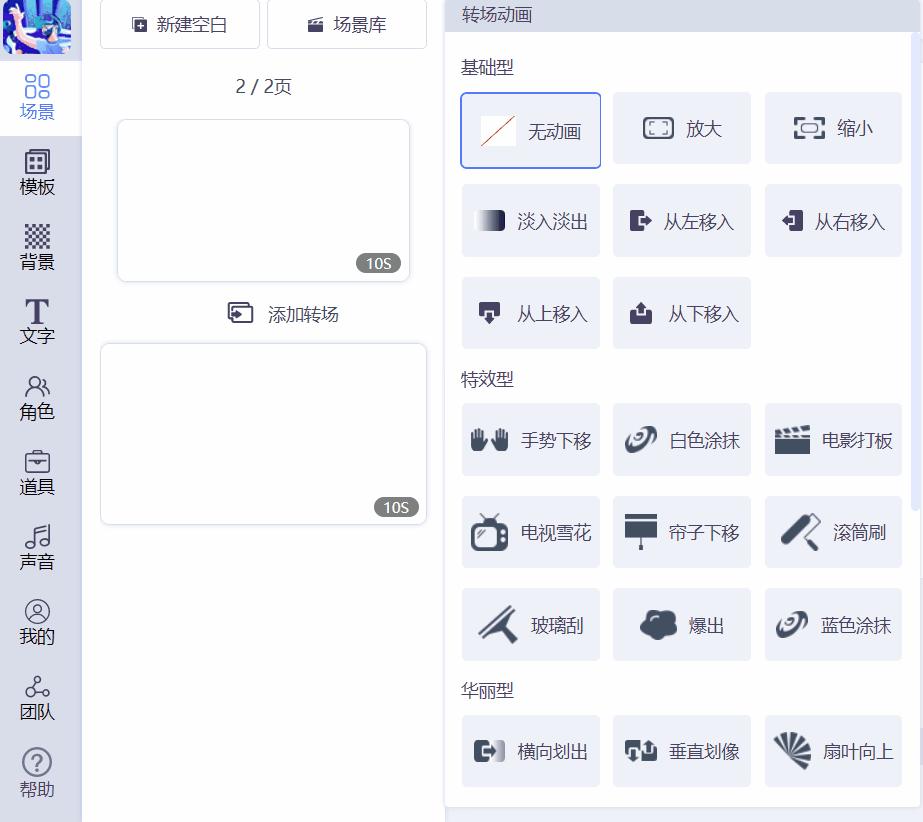The image size is (923, 822).
Task: Open the 场景库 scene library button
Action: point(347,25)
